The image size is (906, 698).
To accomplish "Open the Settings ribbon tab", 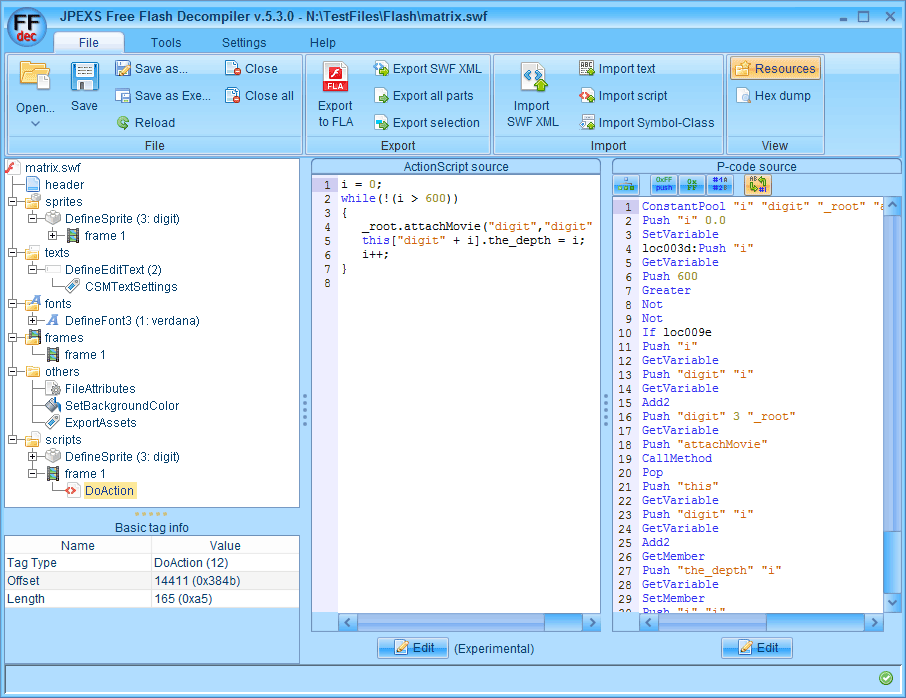I will [244, 43].
